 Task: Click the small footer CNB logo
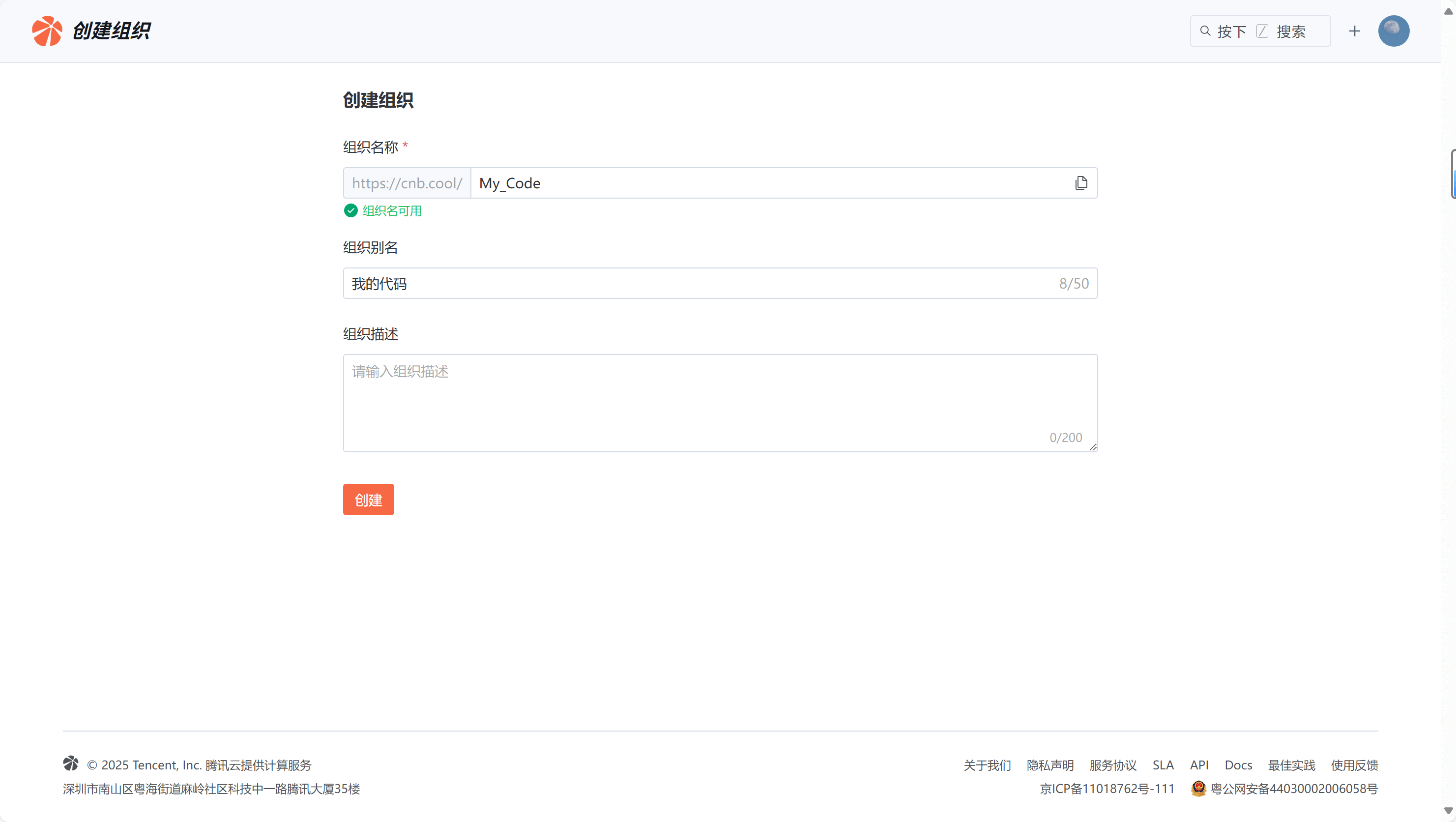pos(71,763)
